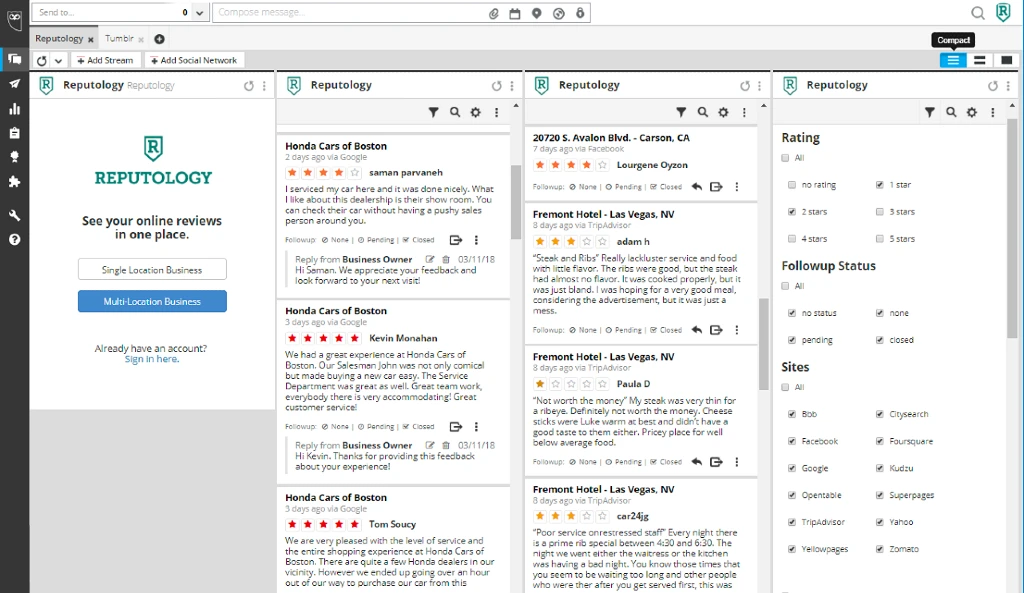The image size is (1024, 593).
Task: Refresh the first Reputology stream
Action: pyautogui.click(x=249, y=86)
